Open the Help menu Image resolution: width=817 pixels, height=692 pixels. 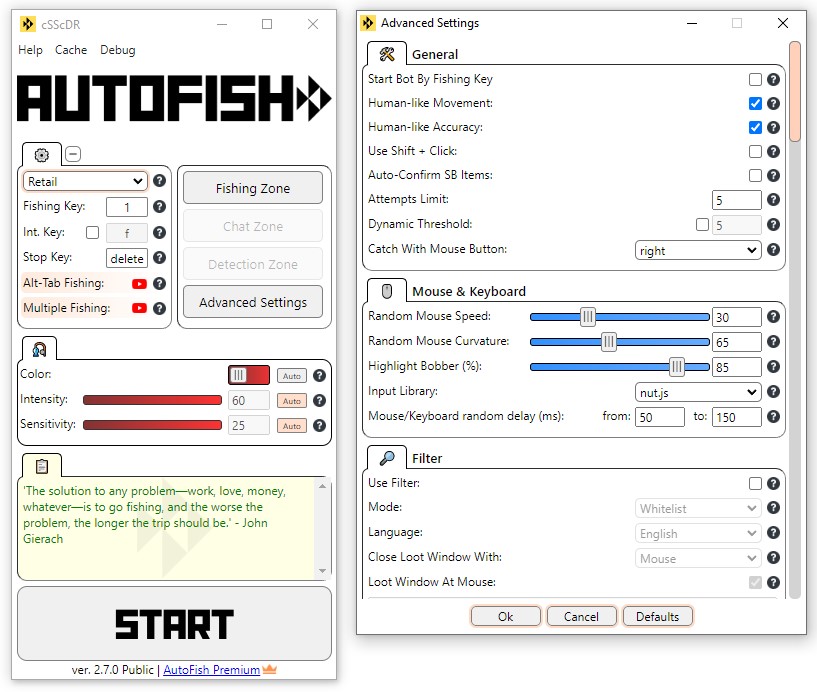tap(30, 50)
